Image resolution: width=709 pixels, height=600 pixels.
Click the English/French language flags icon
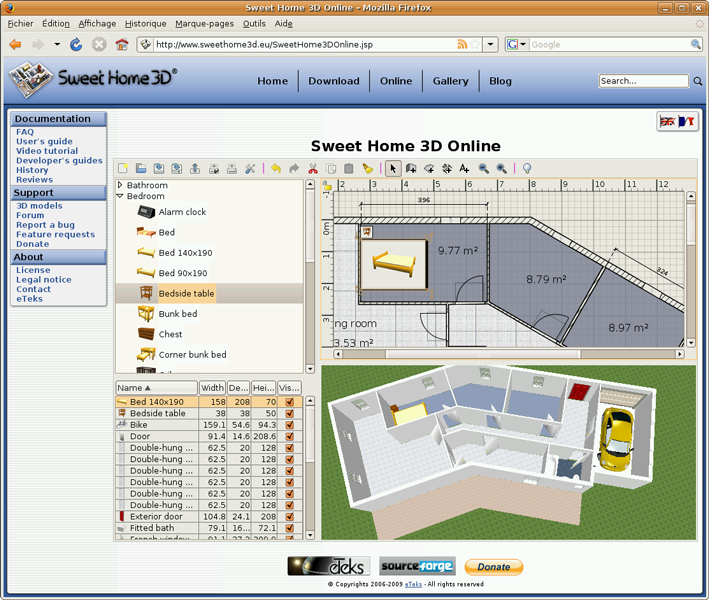[677, 121]
